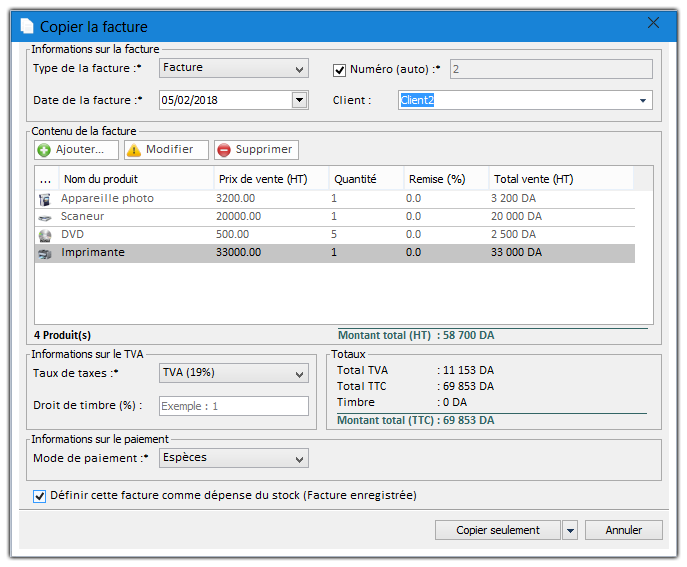The image size is (687, 567).
Task: Click the red Supprimer icon
Action: [224, 150]
